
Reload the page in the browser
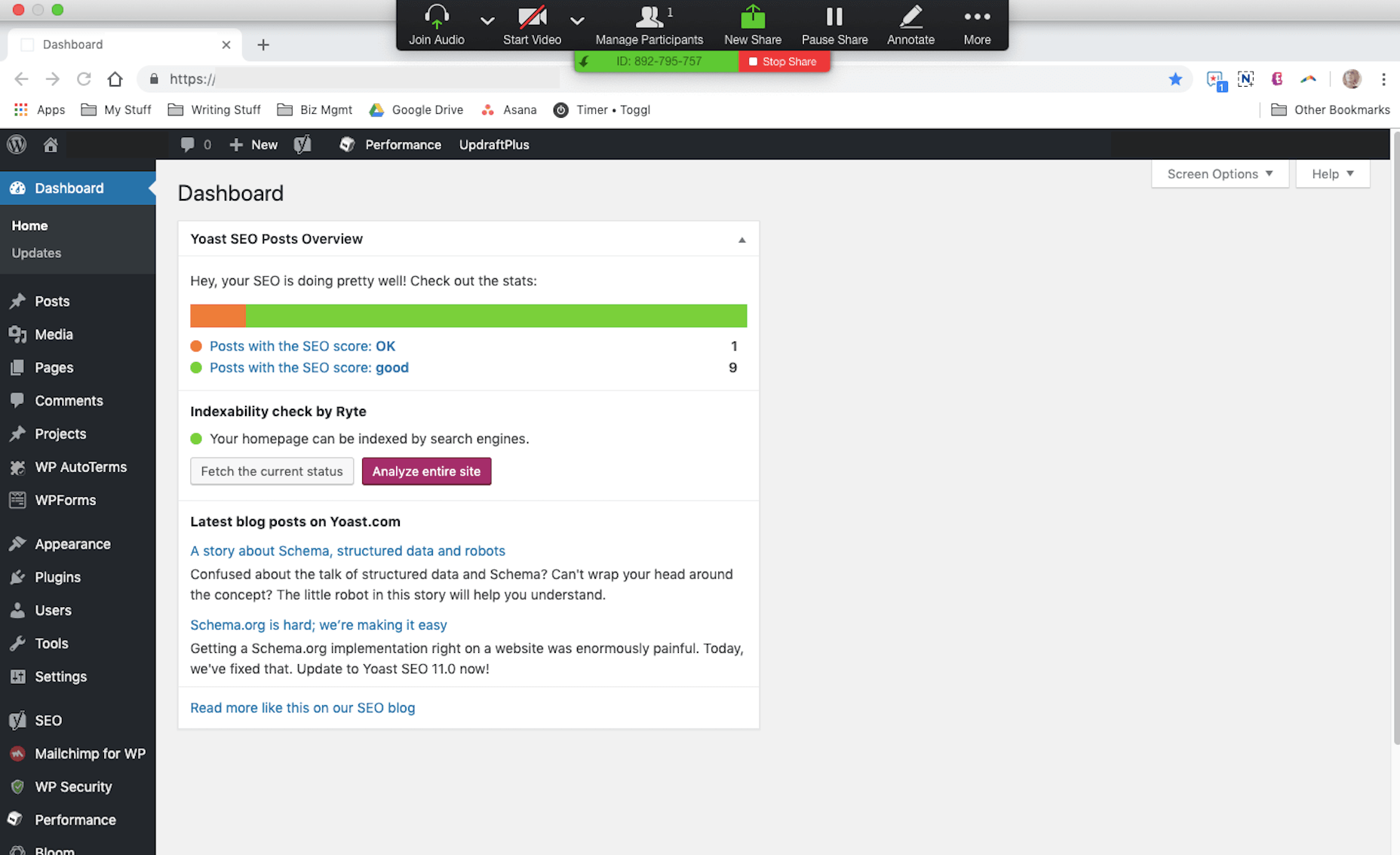tap(84, 79)
